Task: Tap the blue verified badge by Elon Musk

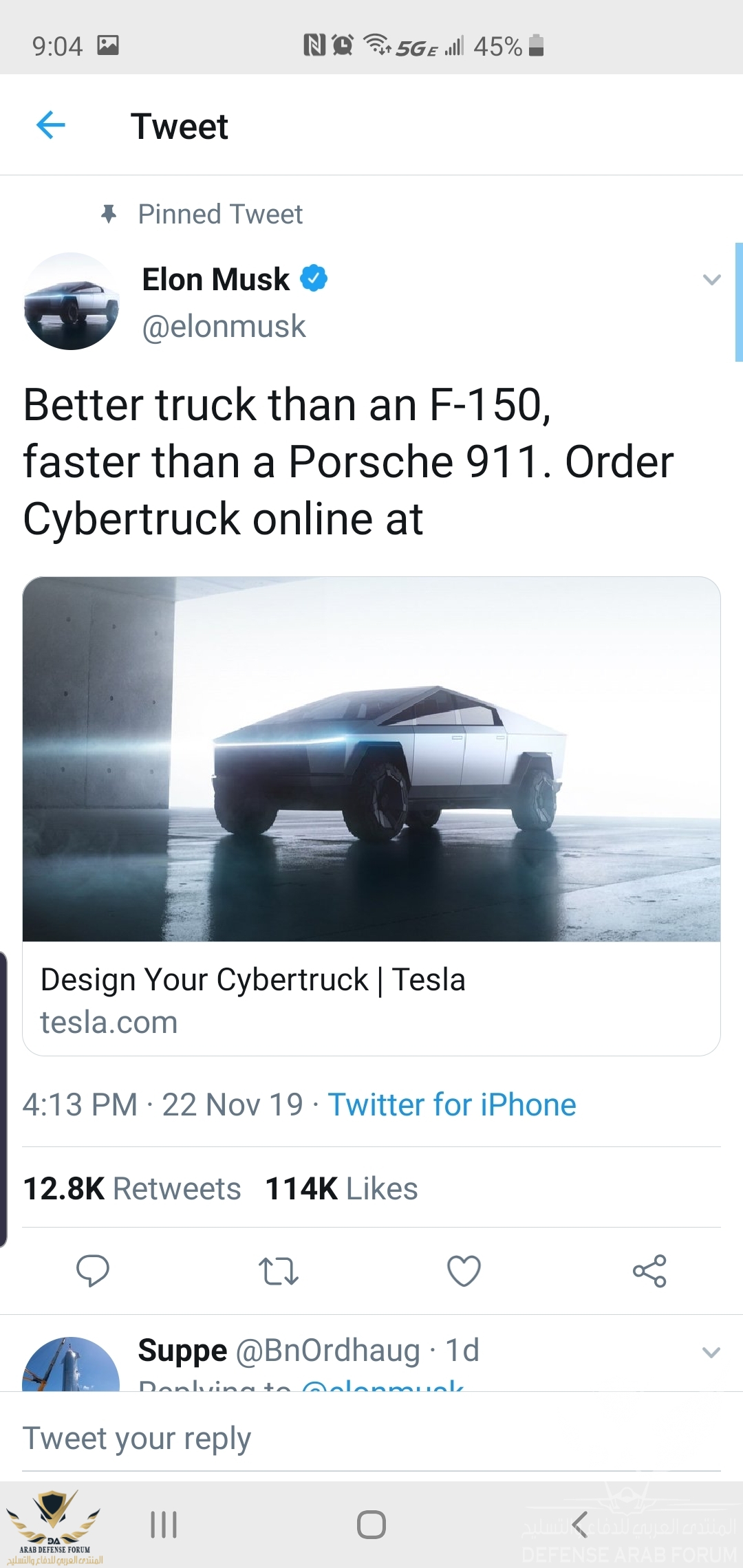Action: click(314, 279)
